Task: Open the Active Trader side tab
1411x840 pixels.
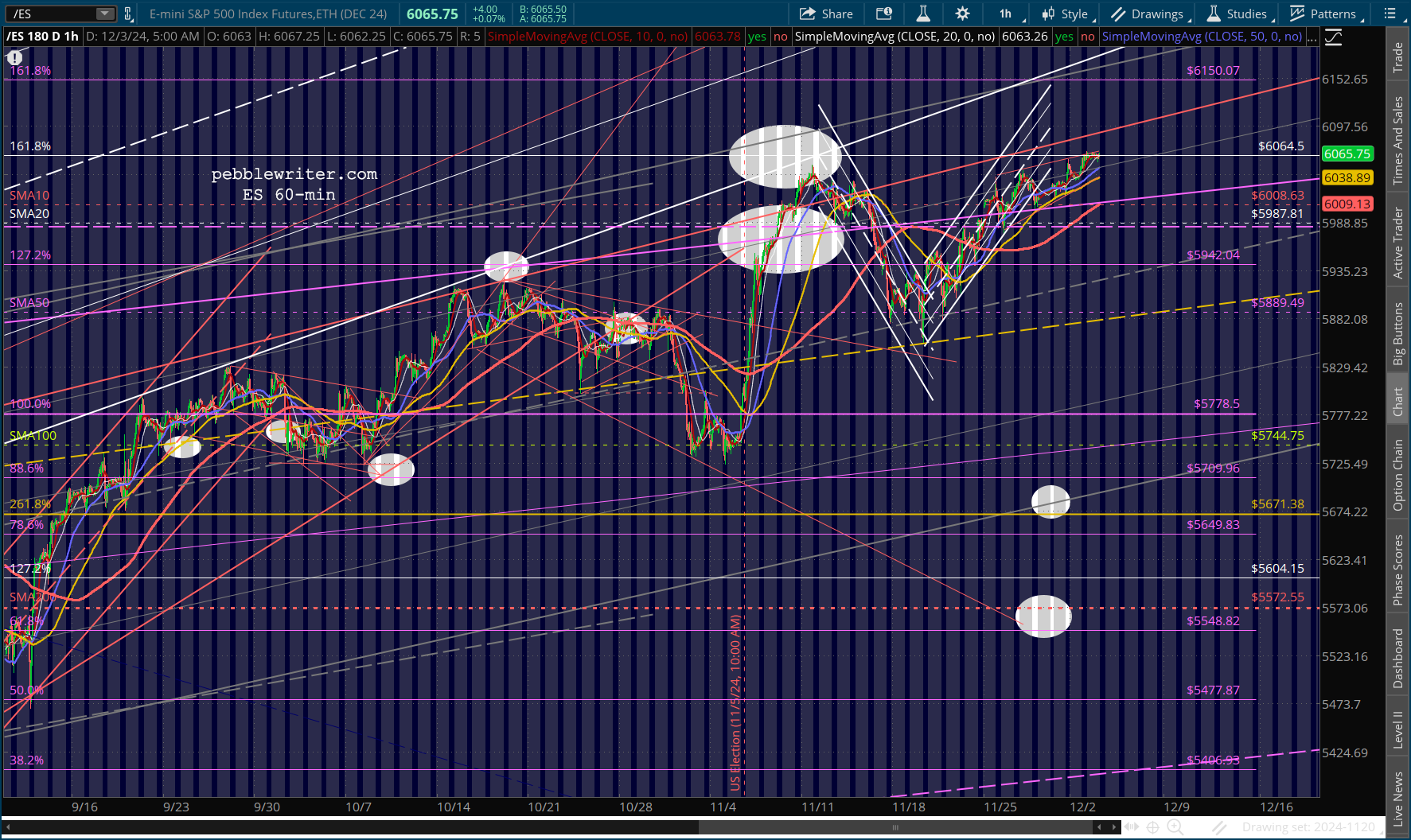Action: [1398, 243]
